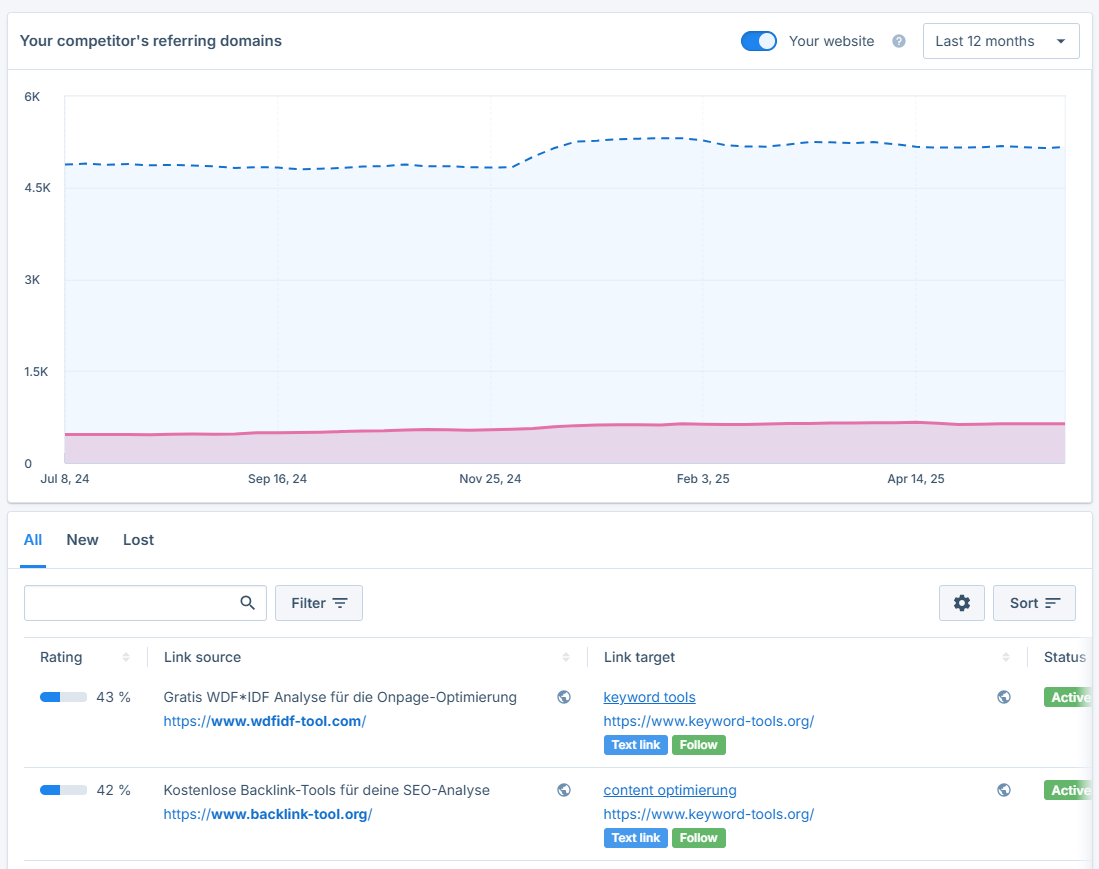
Task: Open the Last 12 months dropdown
Action: [x=1000, y=42]
